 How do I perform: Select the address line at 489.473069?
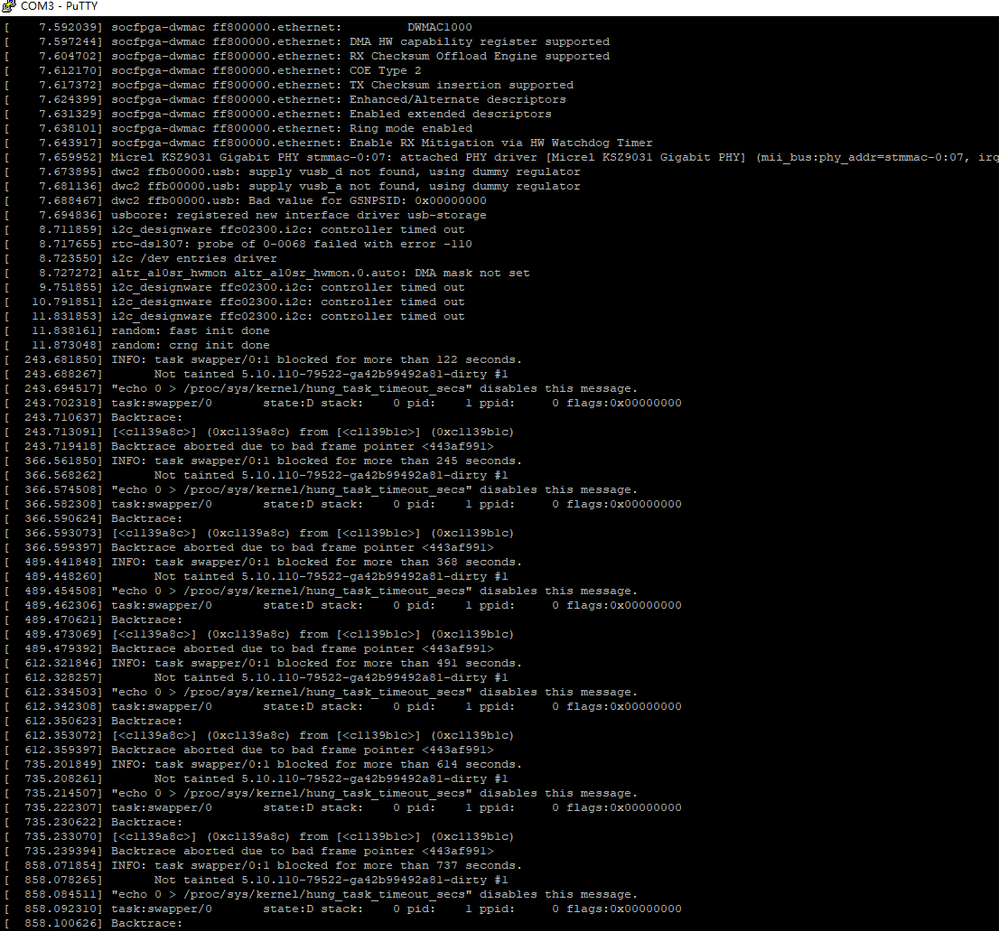[x=259, y=634]
